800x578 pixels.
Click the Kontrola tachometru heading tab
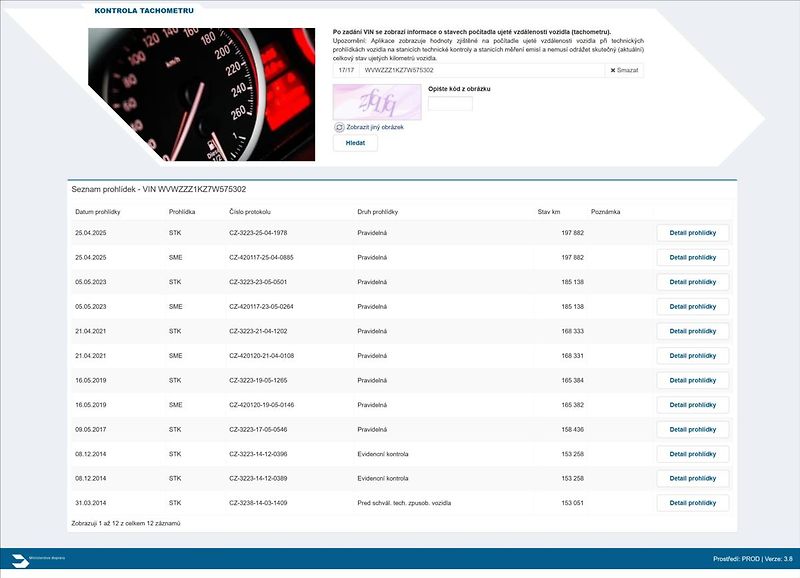(144, 10)
